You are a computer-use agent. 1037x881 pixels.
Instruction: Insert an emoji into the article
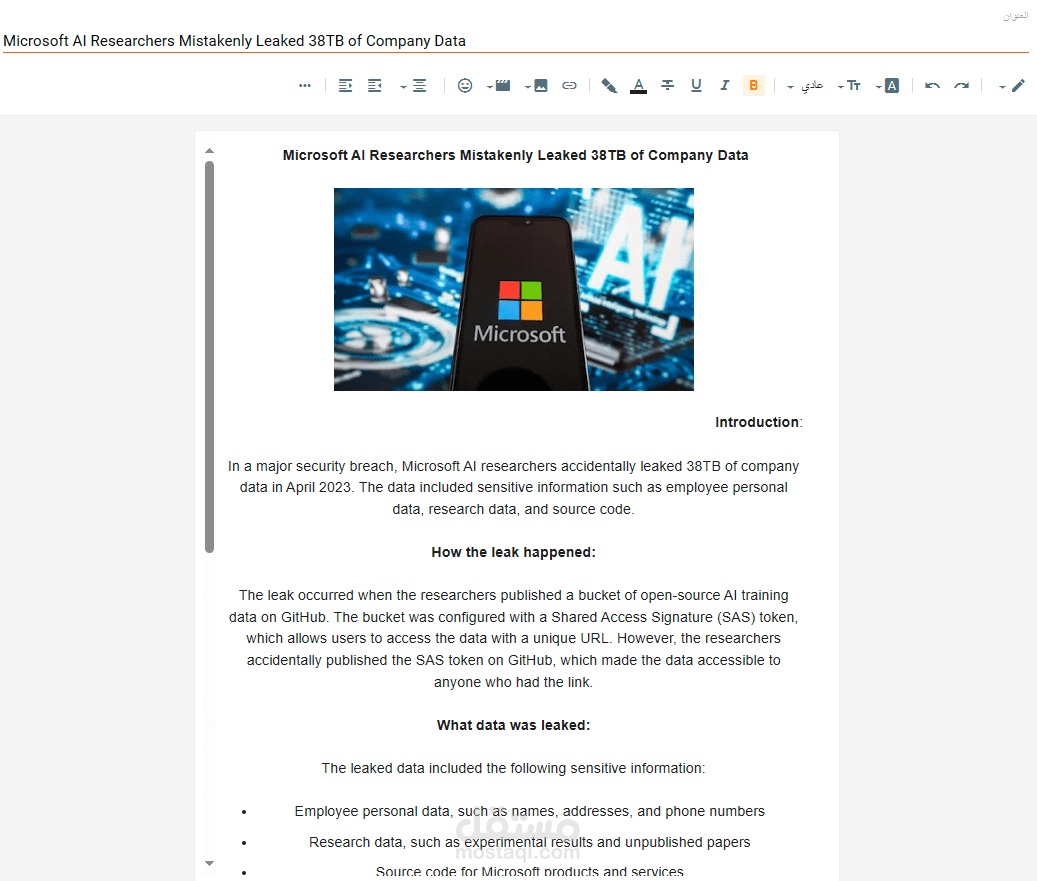464,85
